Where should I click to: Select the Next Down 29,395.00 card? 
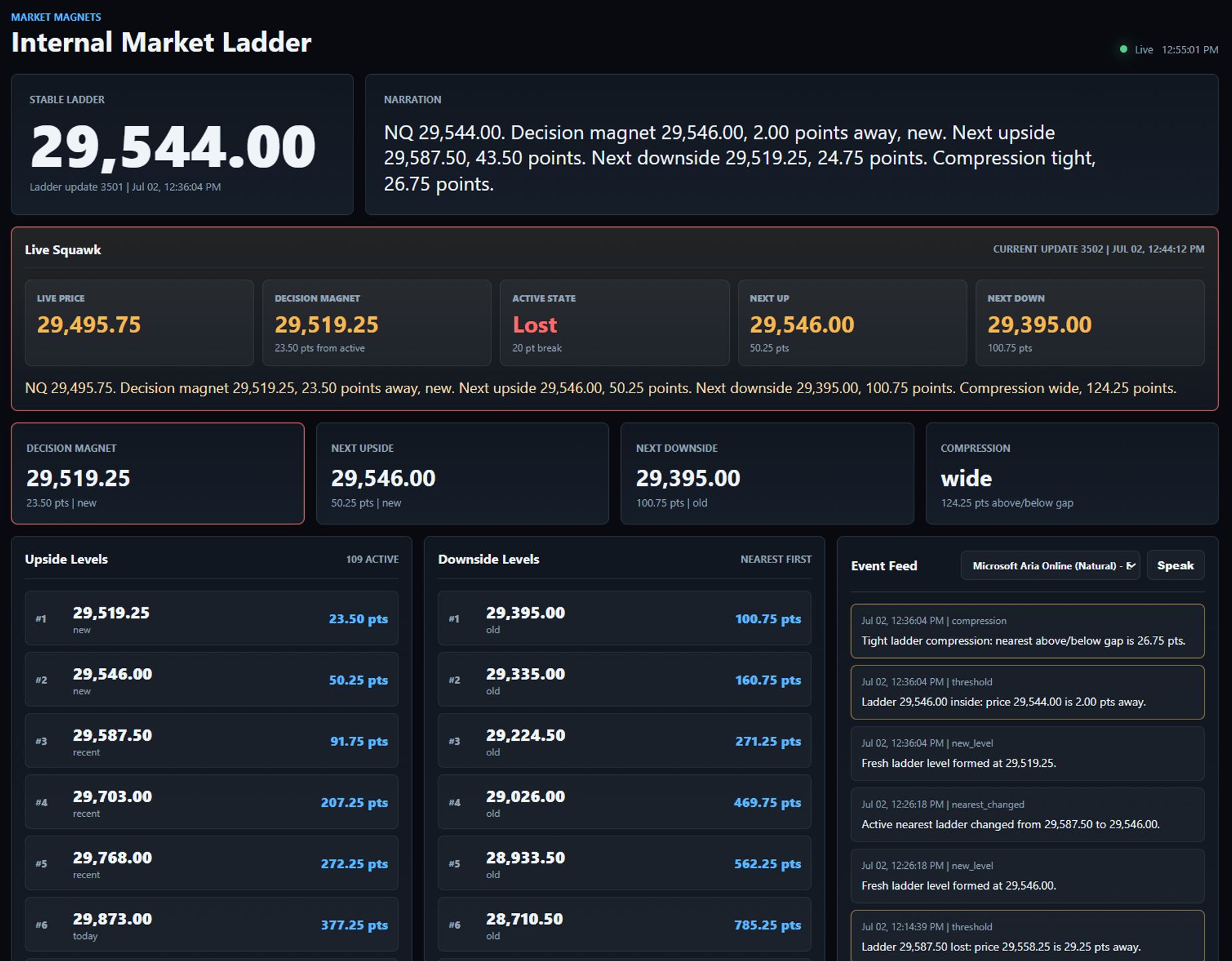coord(1090,322)
